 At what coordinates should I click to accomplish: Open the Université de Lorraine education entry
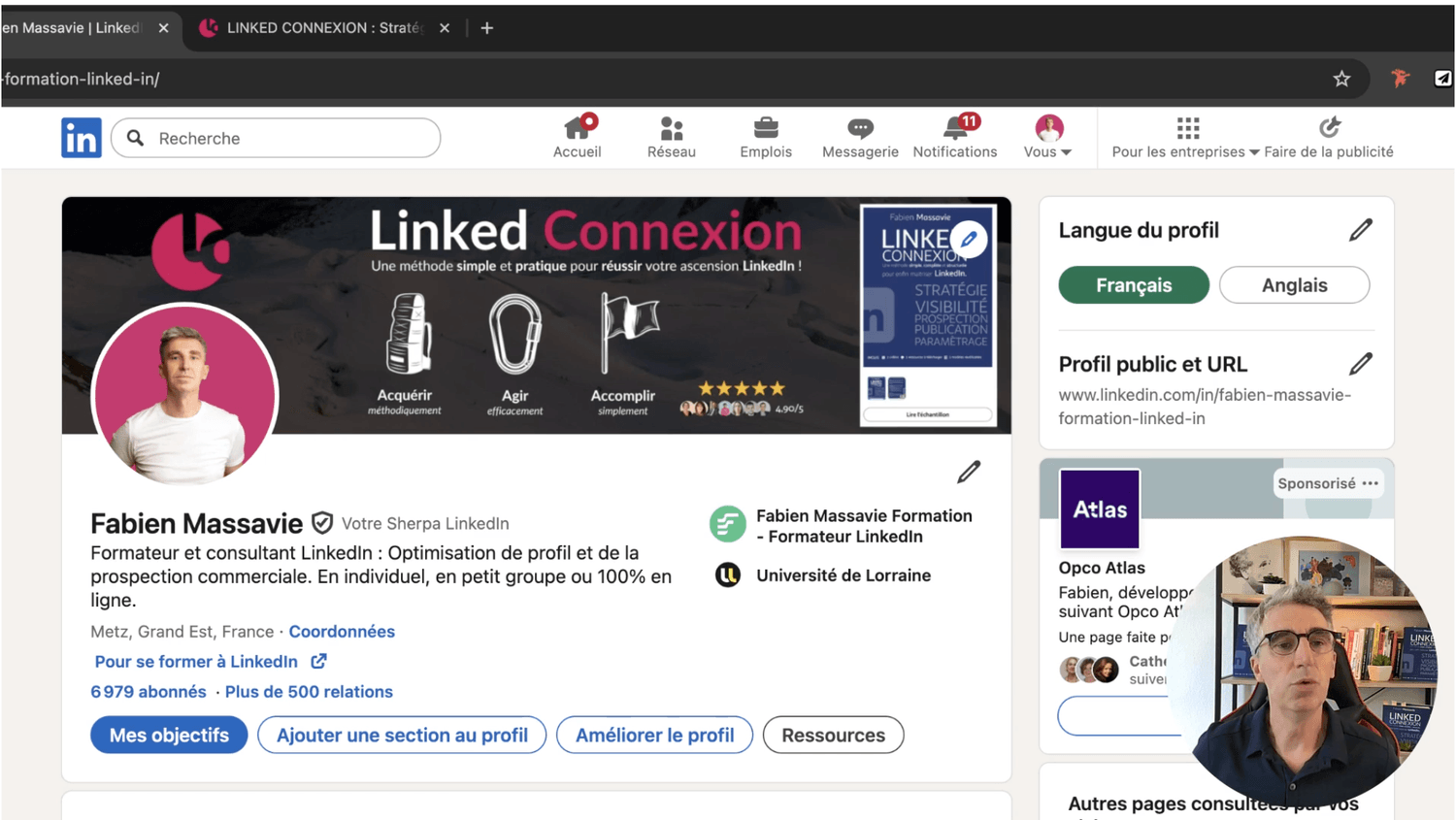(844, 575)
